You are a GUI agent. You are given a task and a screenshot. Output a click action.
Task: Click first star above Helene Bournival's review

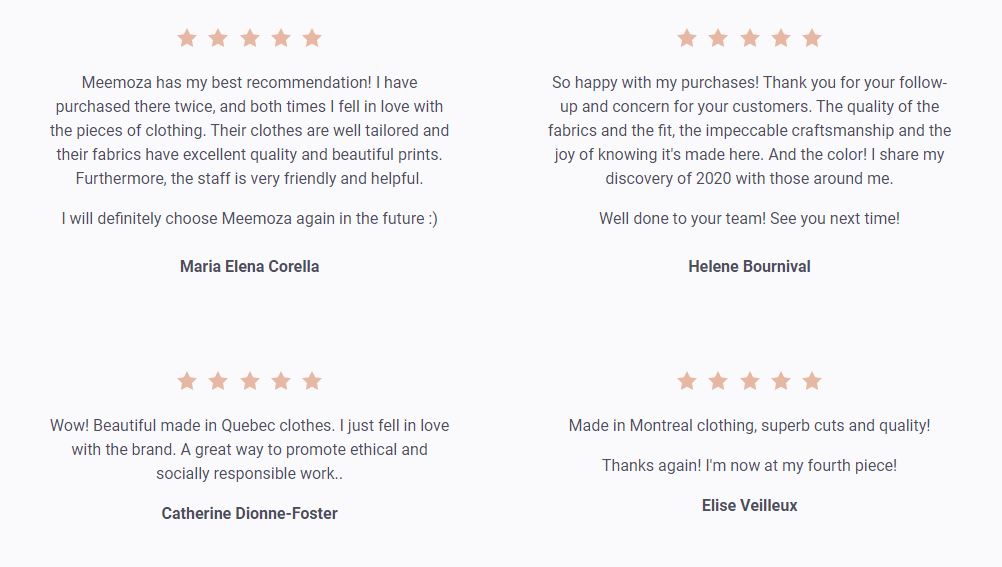(687, 38)
